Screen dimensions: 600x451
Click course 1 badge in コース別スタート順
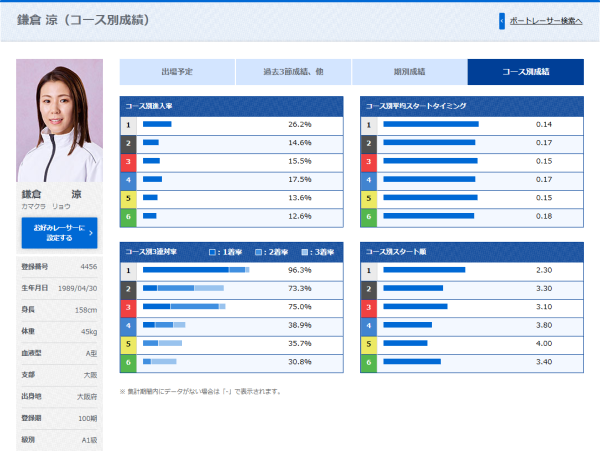tap(369, 271)
